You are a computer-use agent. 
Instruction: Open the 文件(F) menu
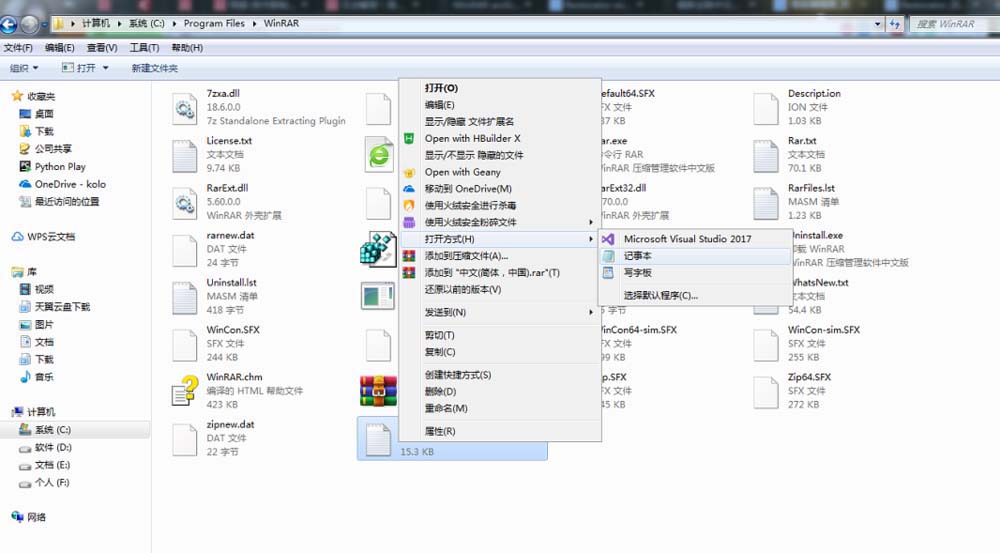(x=18, y=48)
